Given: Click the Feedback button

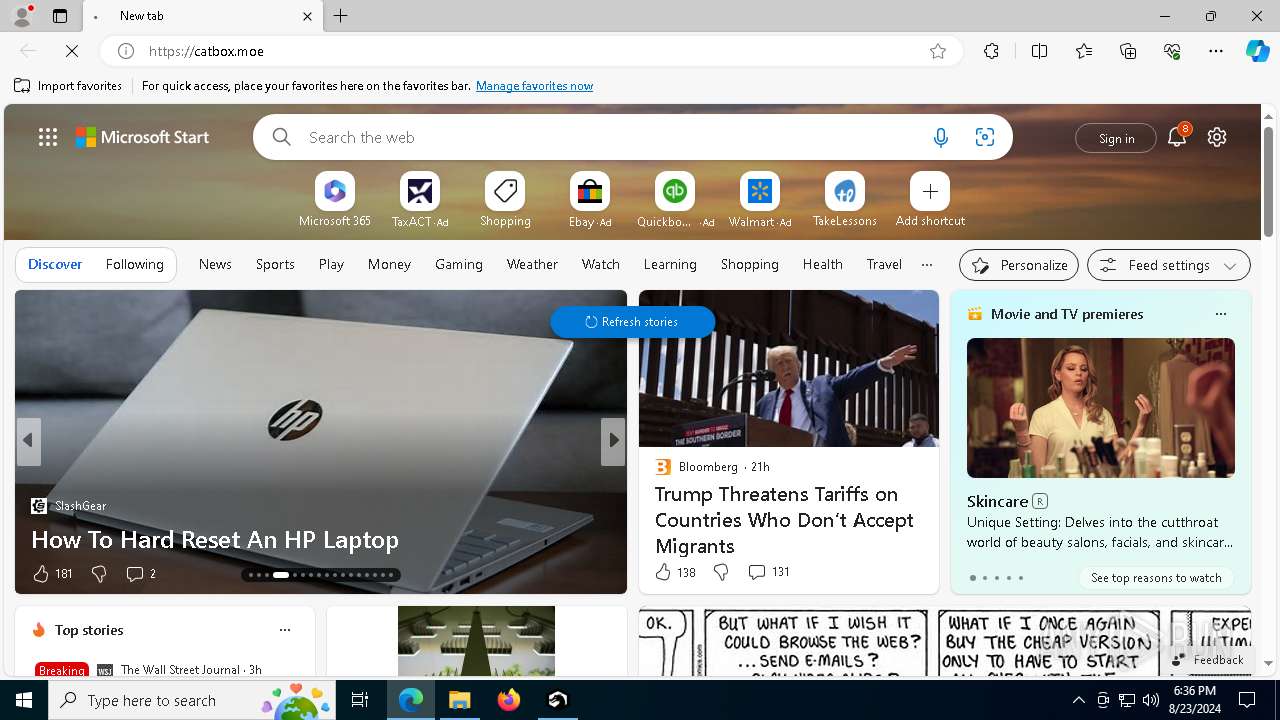Looking at the screenshot, I should pos(1208,660).
